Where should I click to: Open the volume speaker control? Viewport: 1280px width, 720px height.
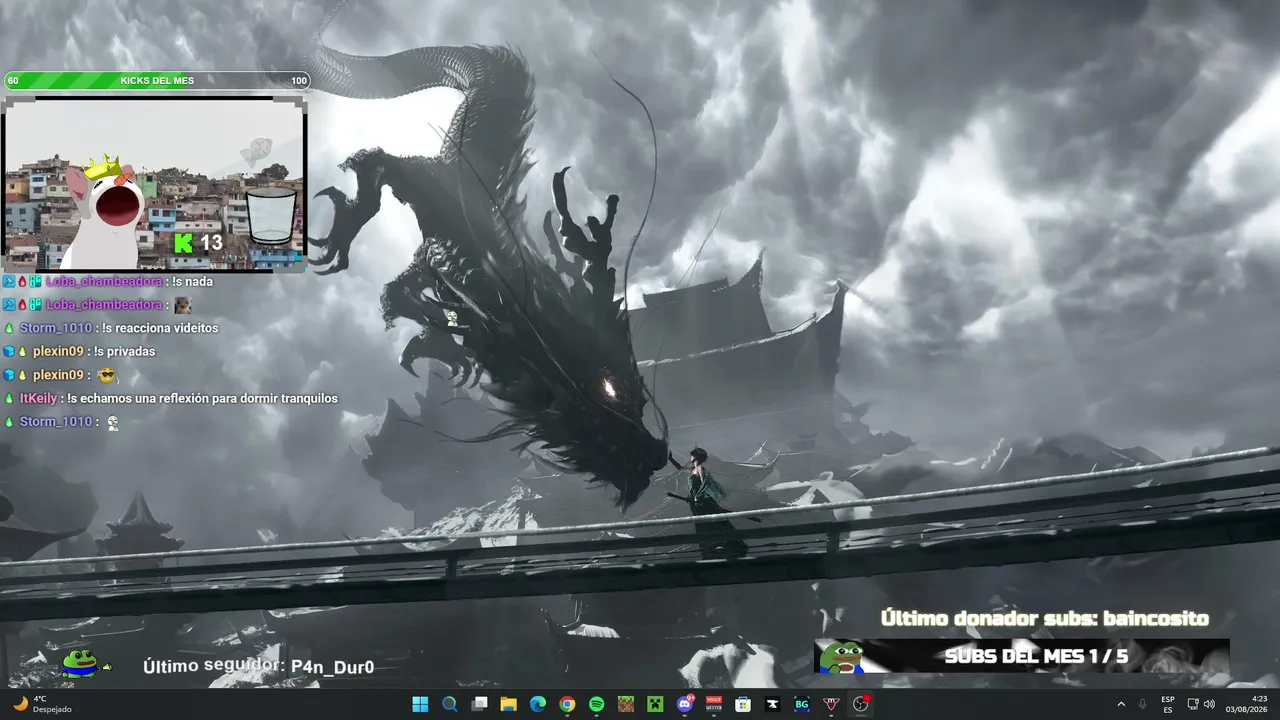1209,704
